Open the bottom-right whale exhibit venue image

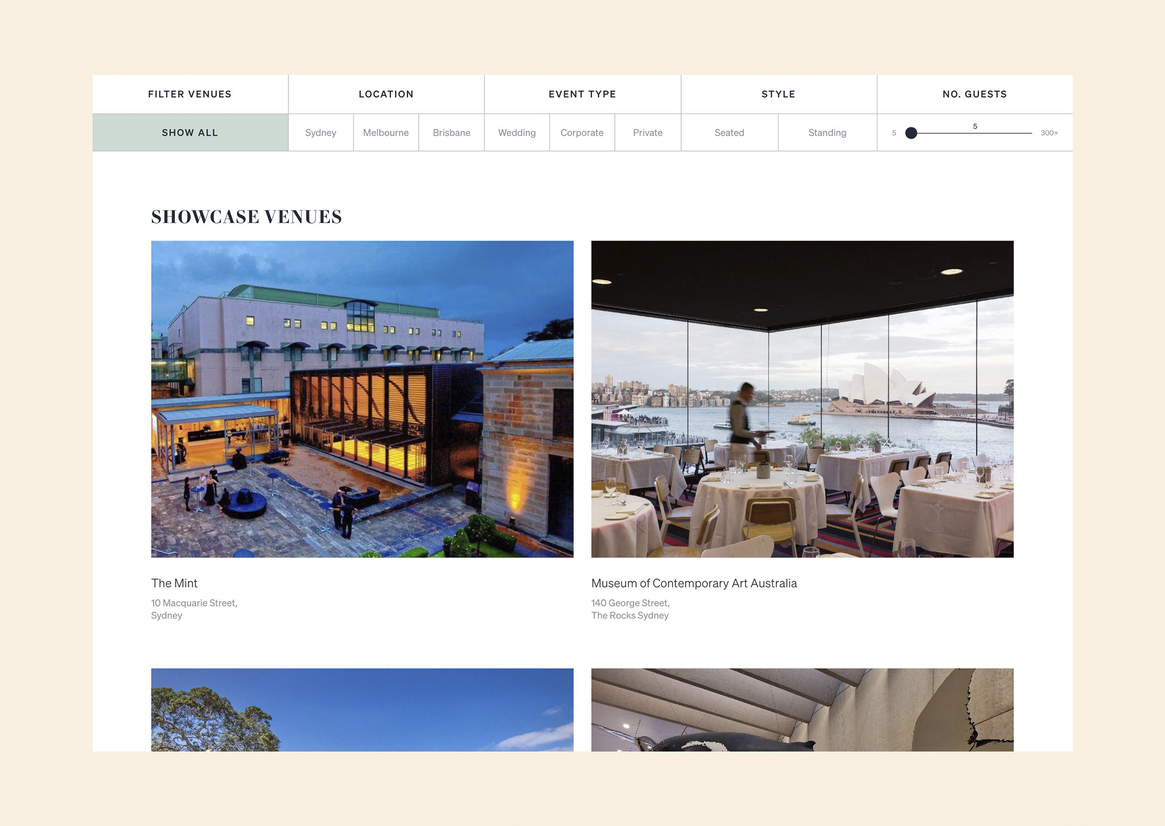(x=802, y=709)
